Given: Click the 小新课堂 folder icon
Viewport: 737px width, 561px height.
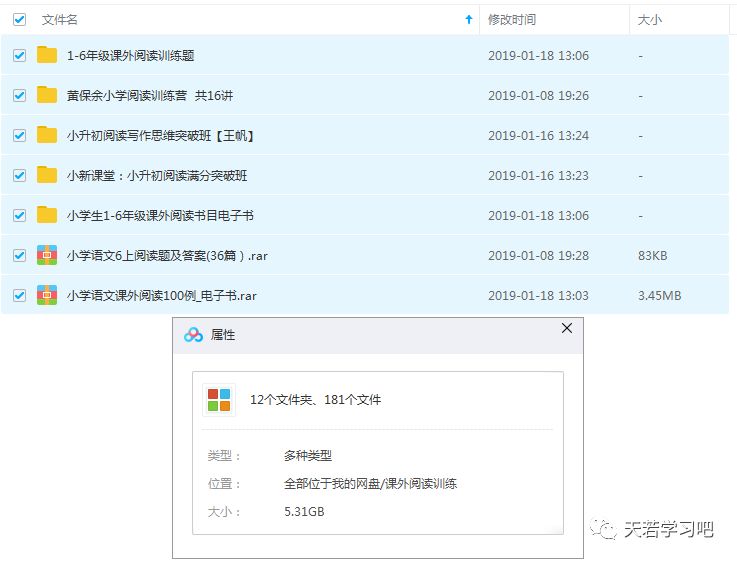Looking at the screenshot, I should click(x=47, y=175).
